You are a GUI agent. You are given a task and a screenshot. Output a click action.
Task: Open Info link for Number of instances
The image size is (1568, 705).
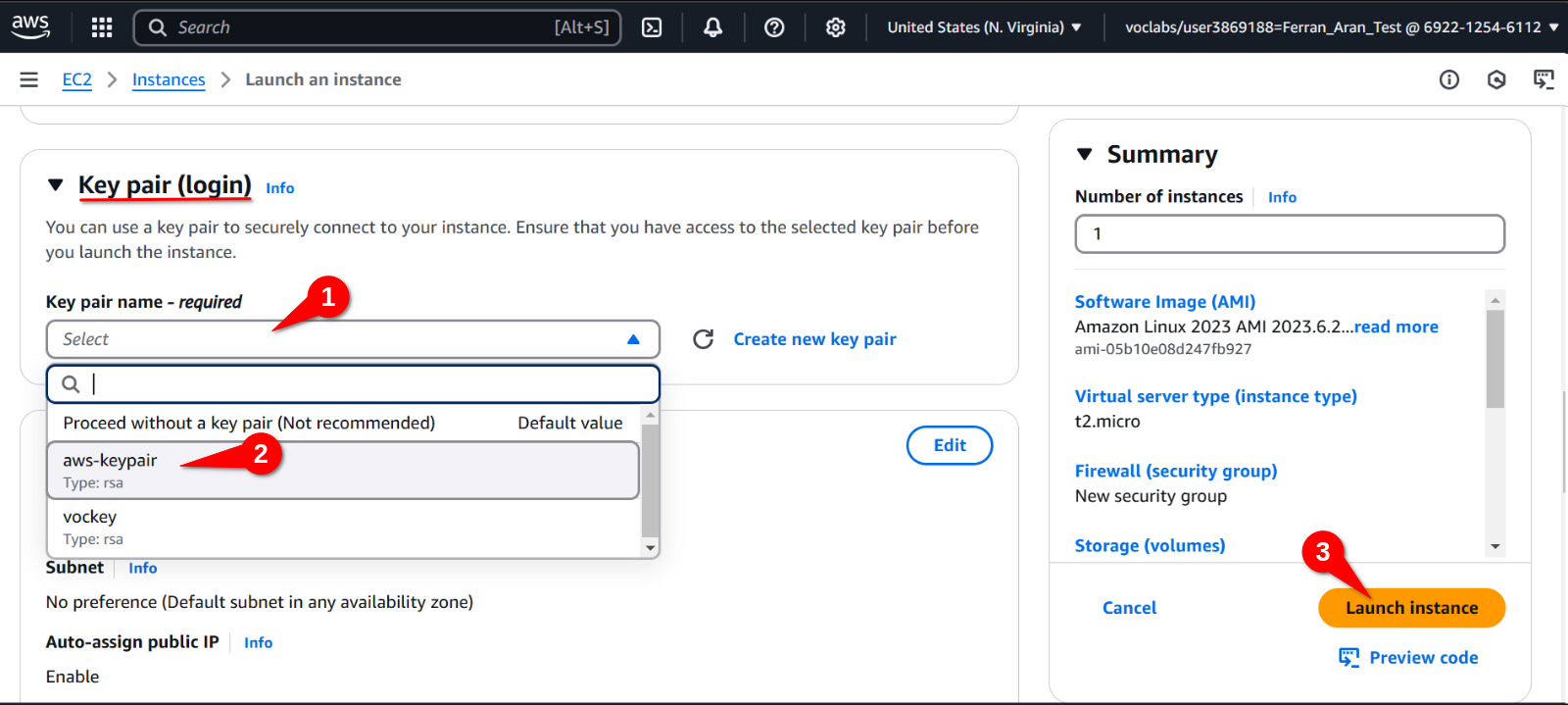click(x=1282, y=197)
